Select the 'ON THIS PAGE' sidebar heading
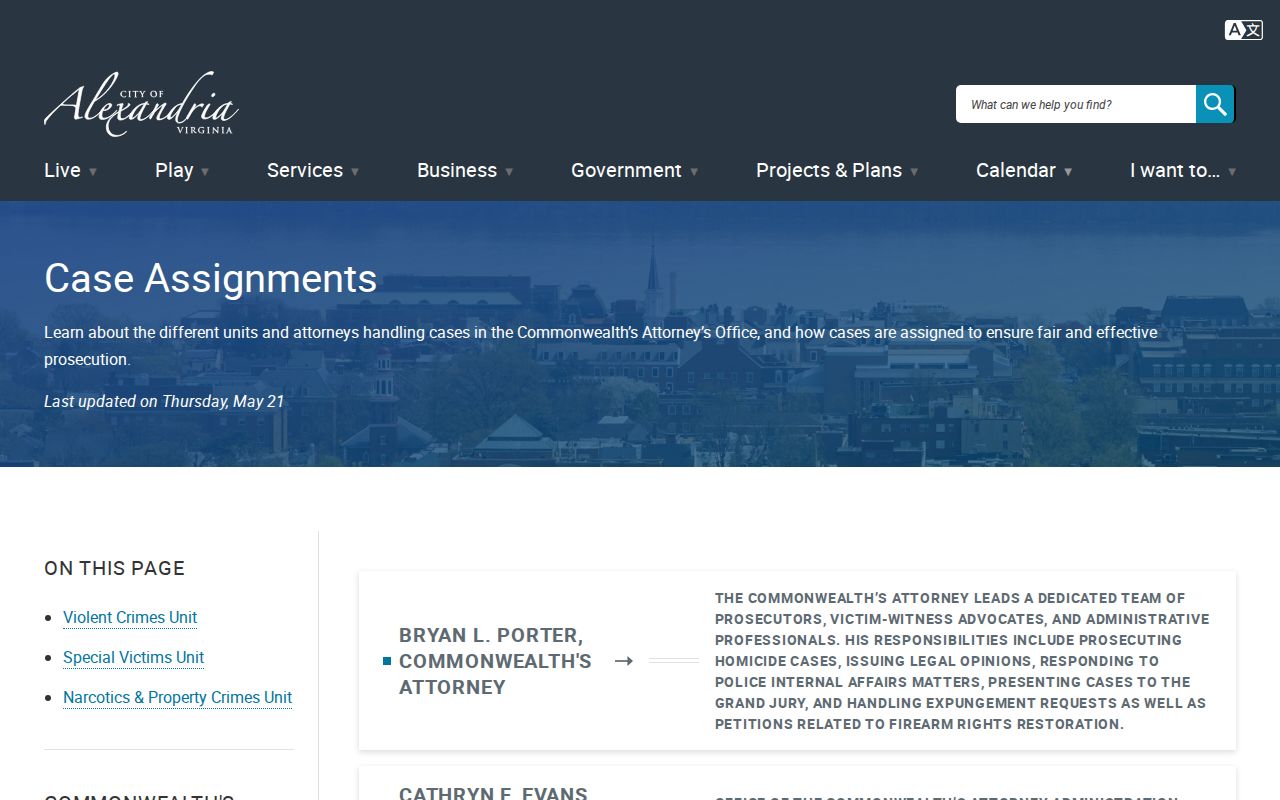1280x800 pixels. click(x=114, y=568)
